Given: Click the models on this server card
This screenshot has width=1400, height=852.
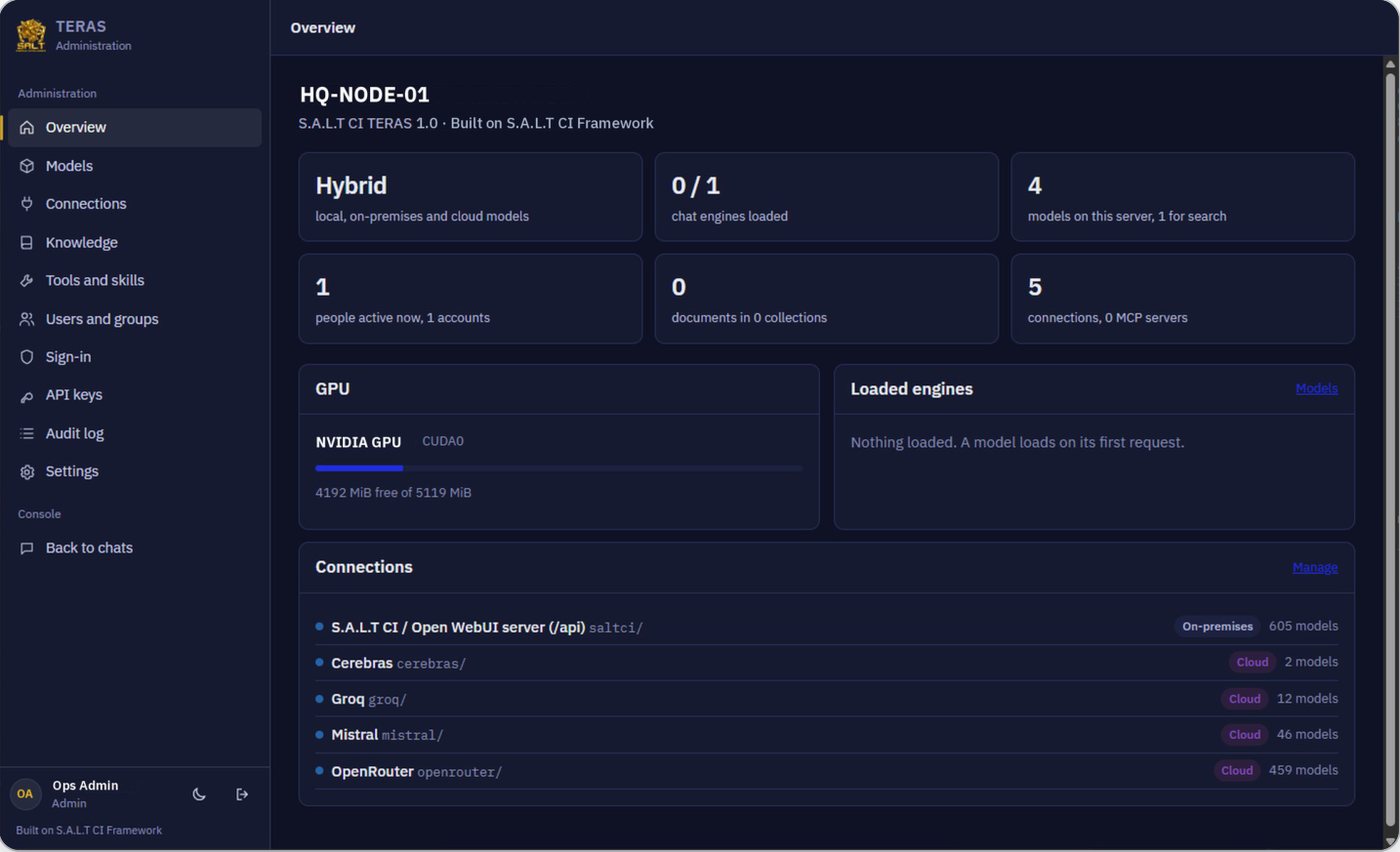Looking at the screenshot, I should click(x=1182, y=197).
